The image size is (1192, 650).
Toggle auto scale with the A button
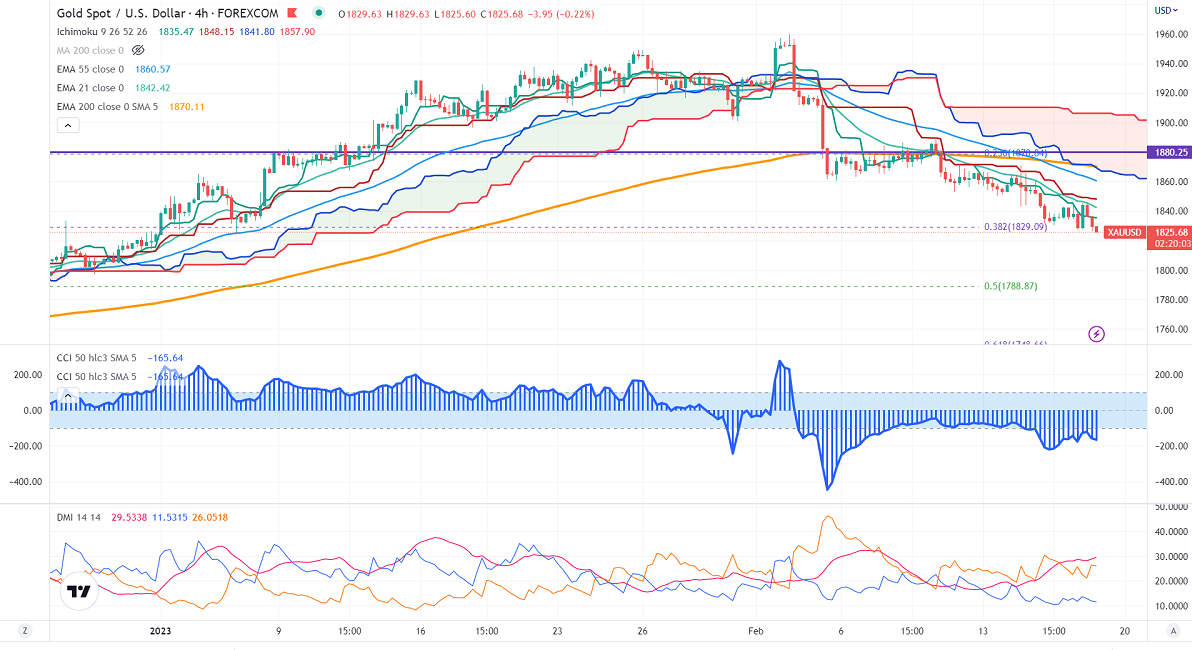tap(1171, 630)
